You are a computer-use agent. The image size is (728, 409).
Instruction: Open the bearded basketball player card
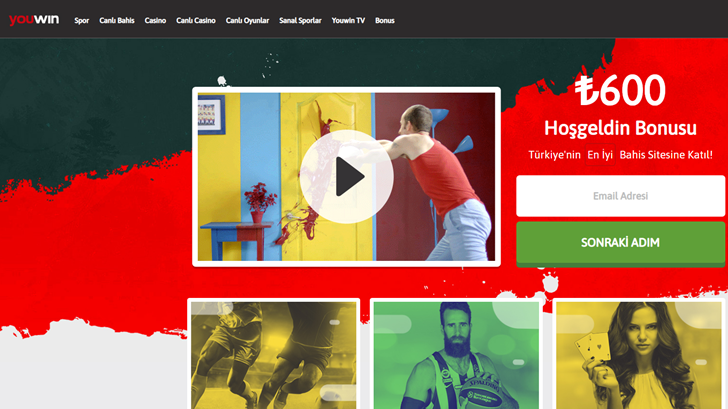[456, 355]
